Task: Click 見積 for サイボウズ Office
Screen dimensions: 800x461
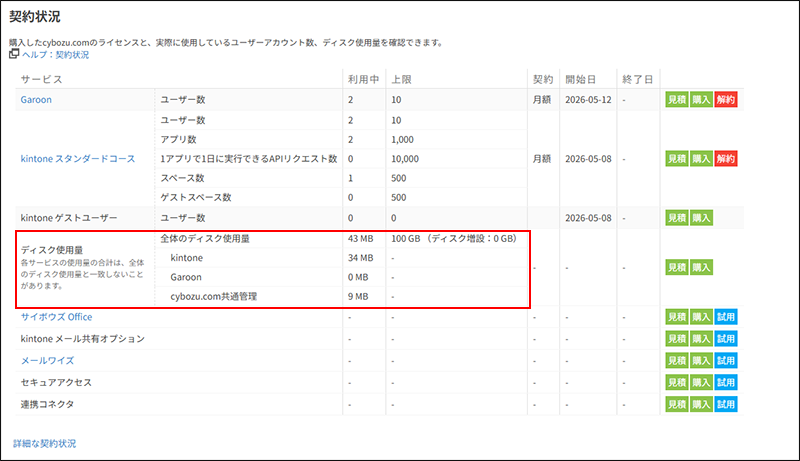Action: pos(677,317)
